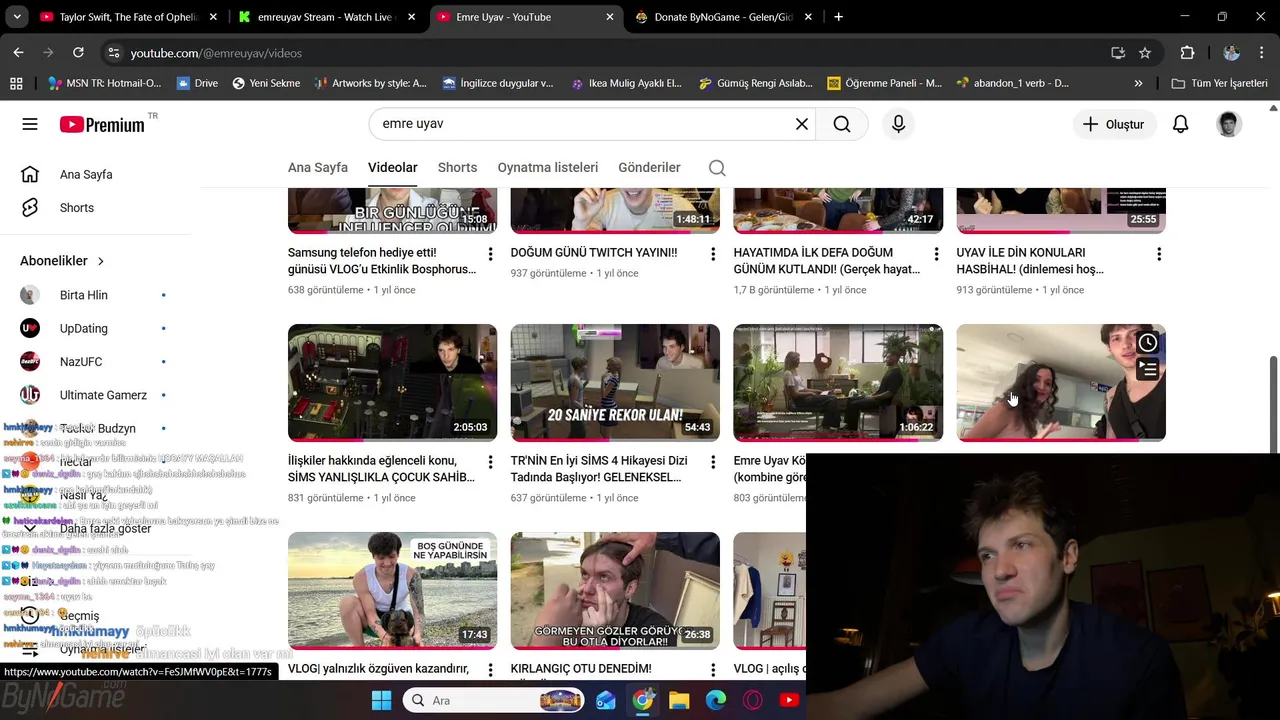Click the magnifier search button
Screen dimensions: 1280x720
[842, 124]
